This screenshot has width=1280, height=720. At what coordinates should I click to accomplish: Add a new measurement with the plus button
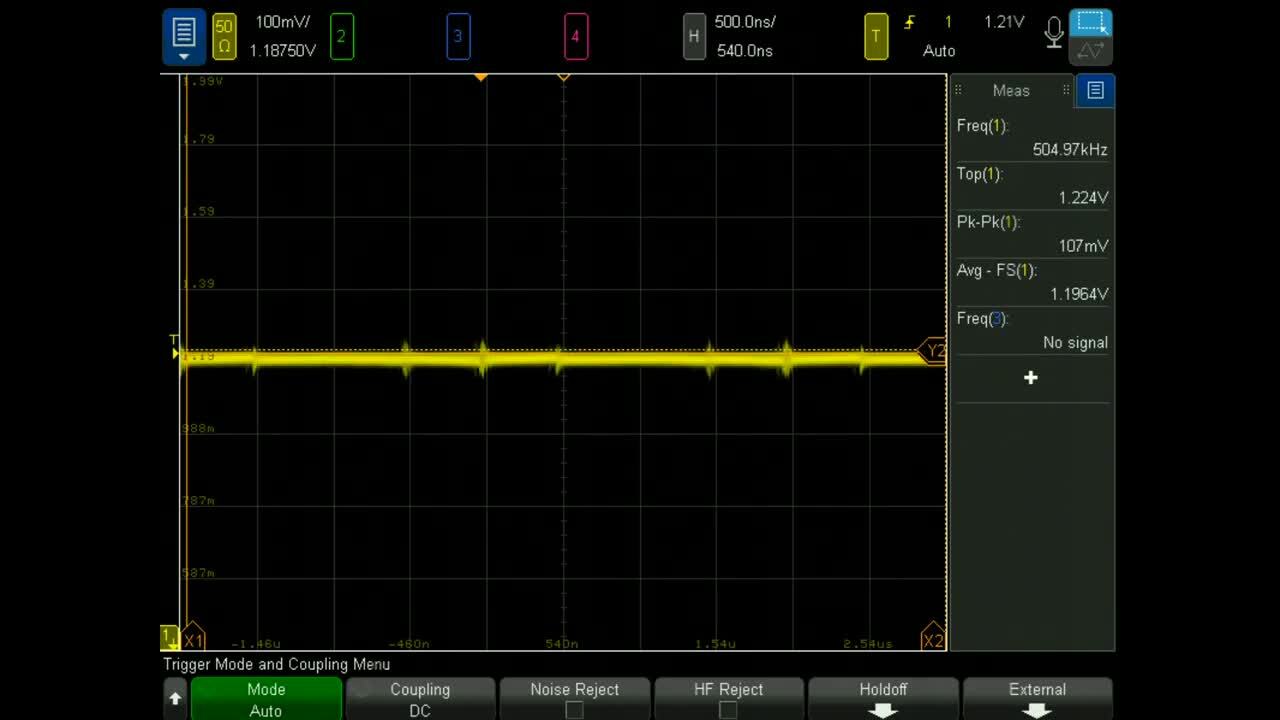pyautogui.click(x=1031, y=377)
